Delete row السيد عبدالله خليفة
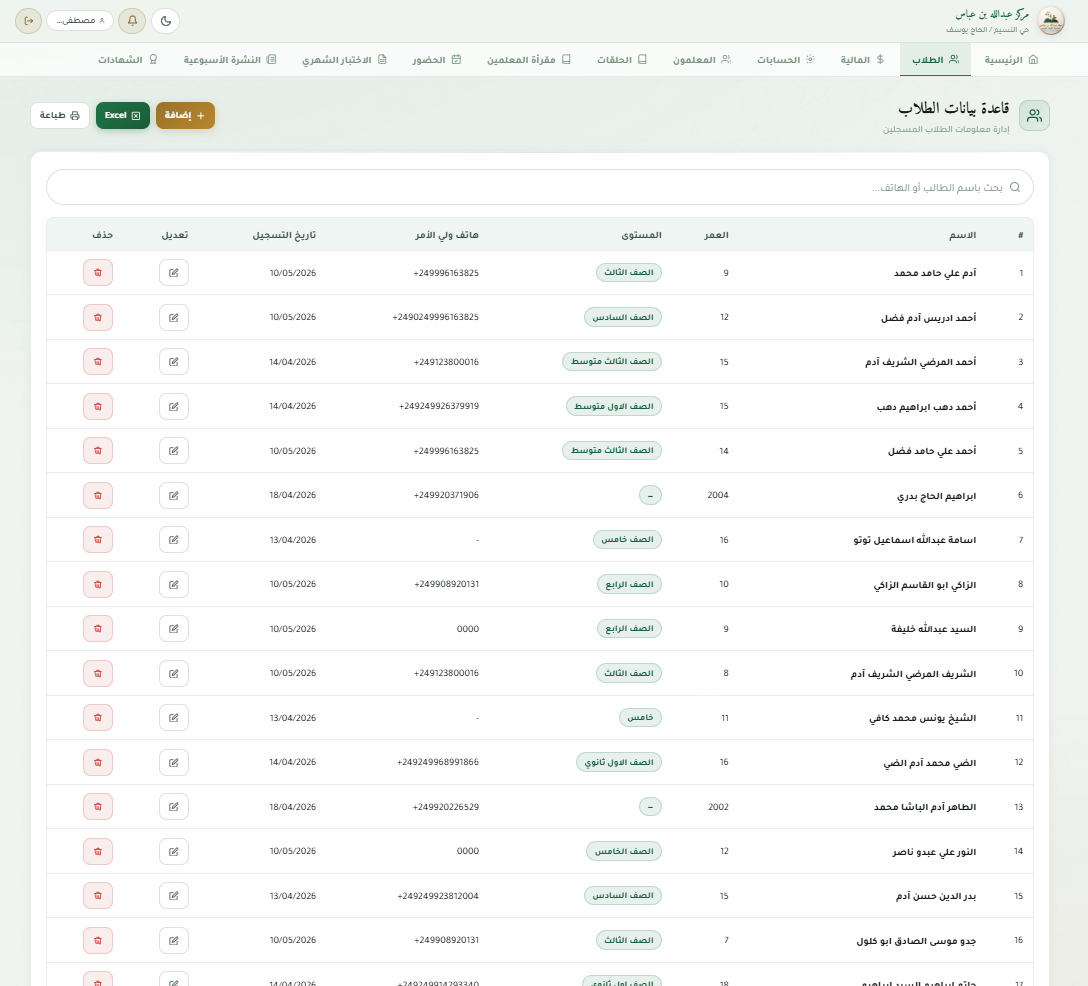Screen dimensions: 1088x986 98,629
